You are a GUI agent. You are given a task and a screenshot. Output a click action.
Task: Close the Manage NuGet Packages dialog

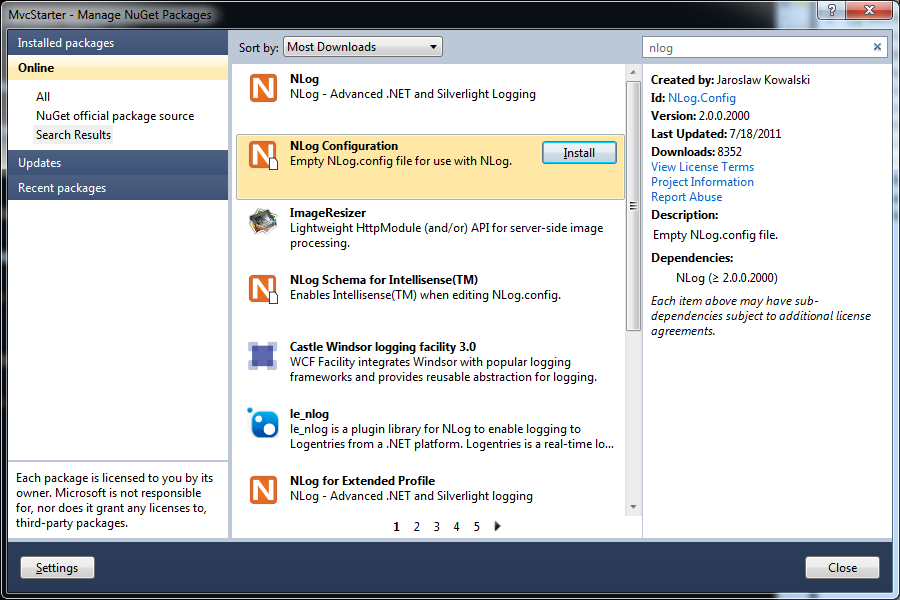coord(842,568)
